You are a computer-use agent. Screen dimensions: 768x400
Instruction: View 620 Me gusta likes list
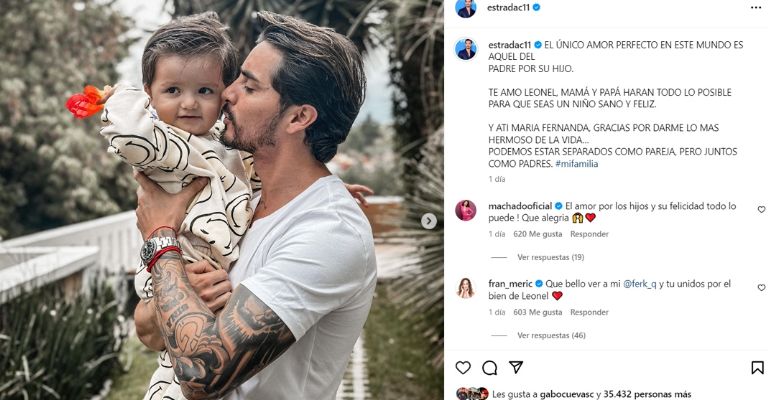tap(538, 234)
